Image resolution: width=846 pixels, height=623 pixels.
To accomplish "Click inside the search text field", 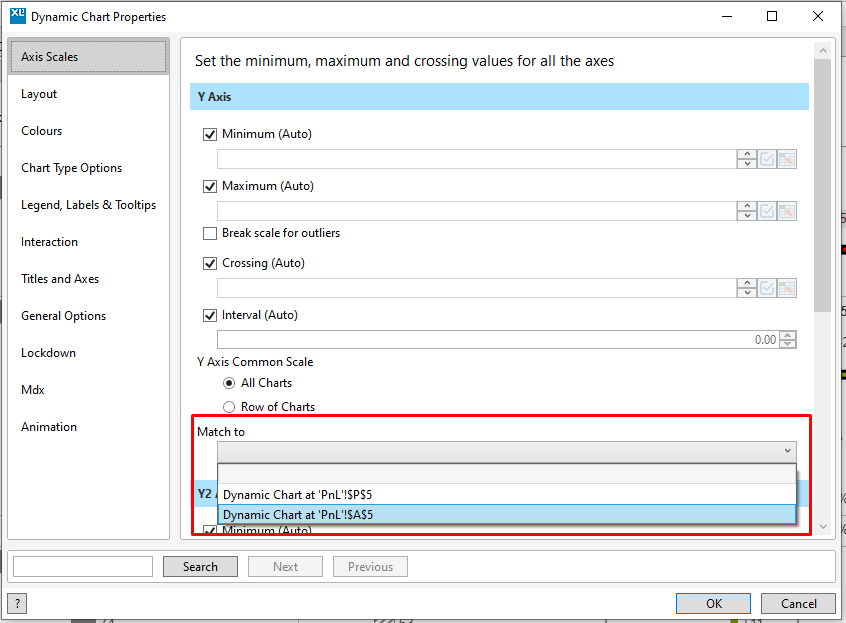I will pyautogui.click(x=82, y=566).
